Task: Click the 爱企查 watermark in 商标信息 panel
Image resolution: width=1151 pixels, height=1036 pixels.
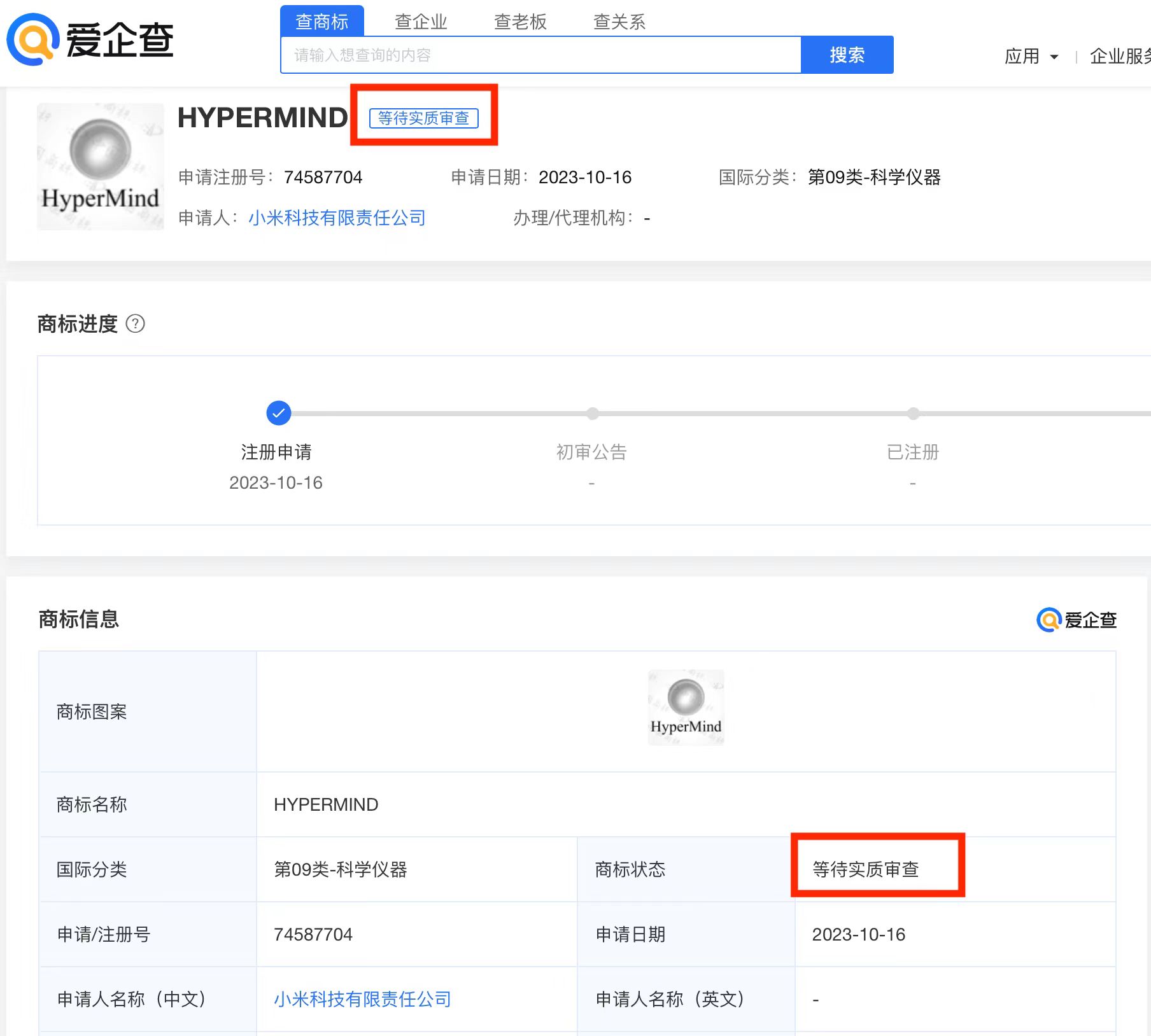Action: (x=1077, y=619)
